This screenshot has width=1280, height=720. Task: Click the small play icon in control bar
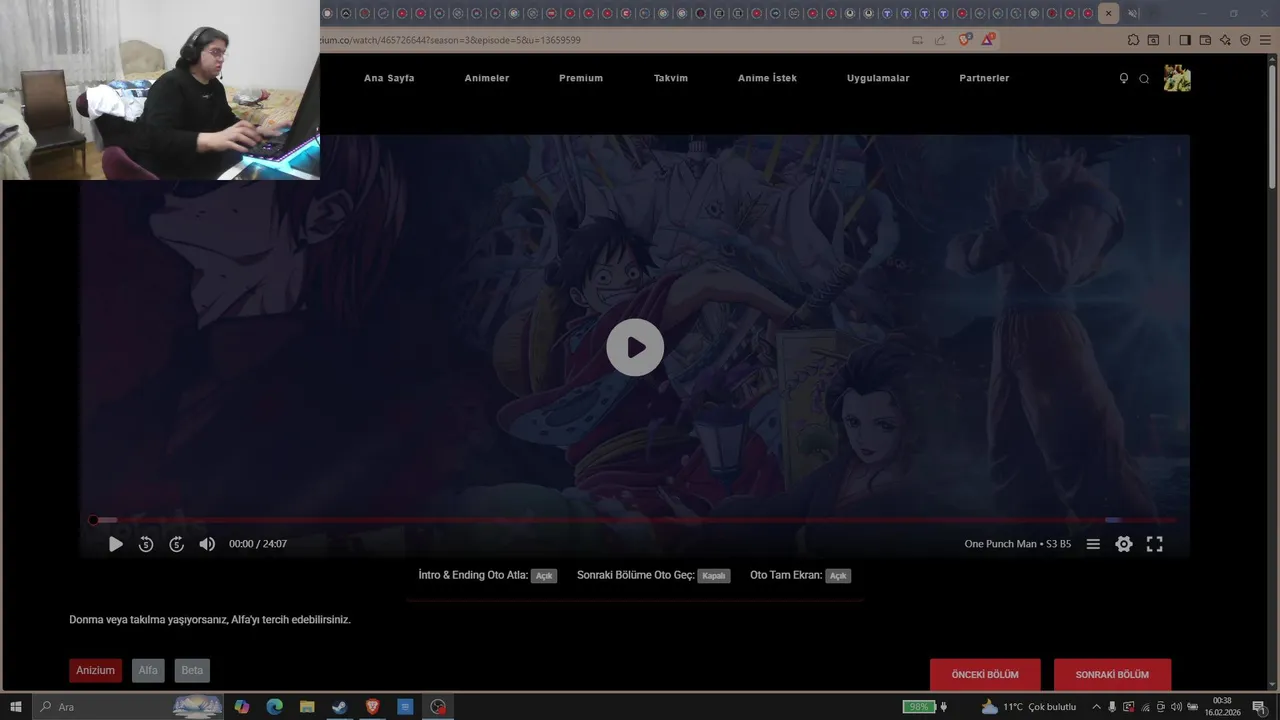tap(115, 544)
